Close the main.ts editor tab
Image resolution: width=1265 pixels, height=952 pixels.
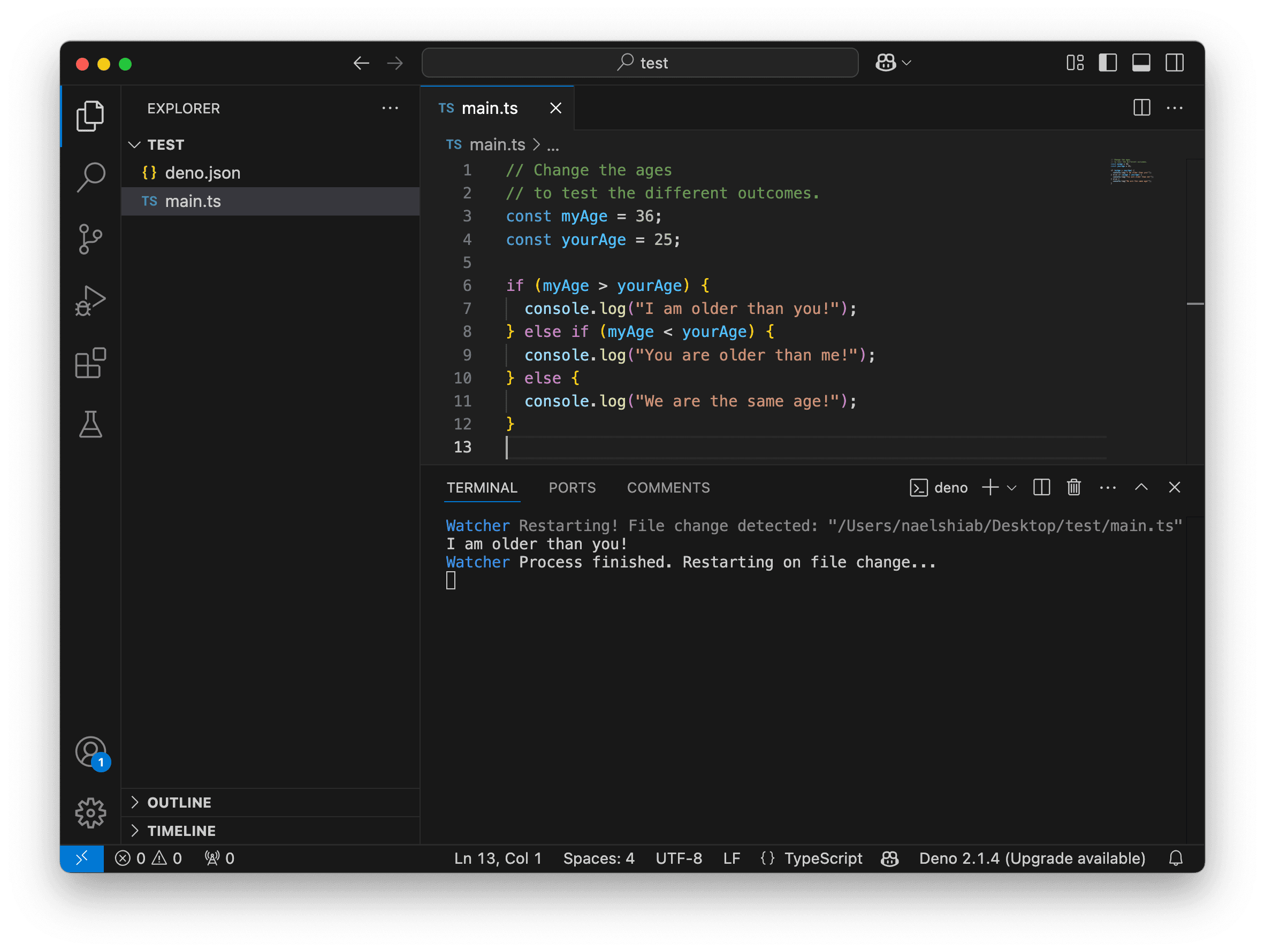point(555,108)
